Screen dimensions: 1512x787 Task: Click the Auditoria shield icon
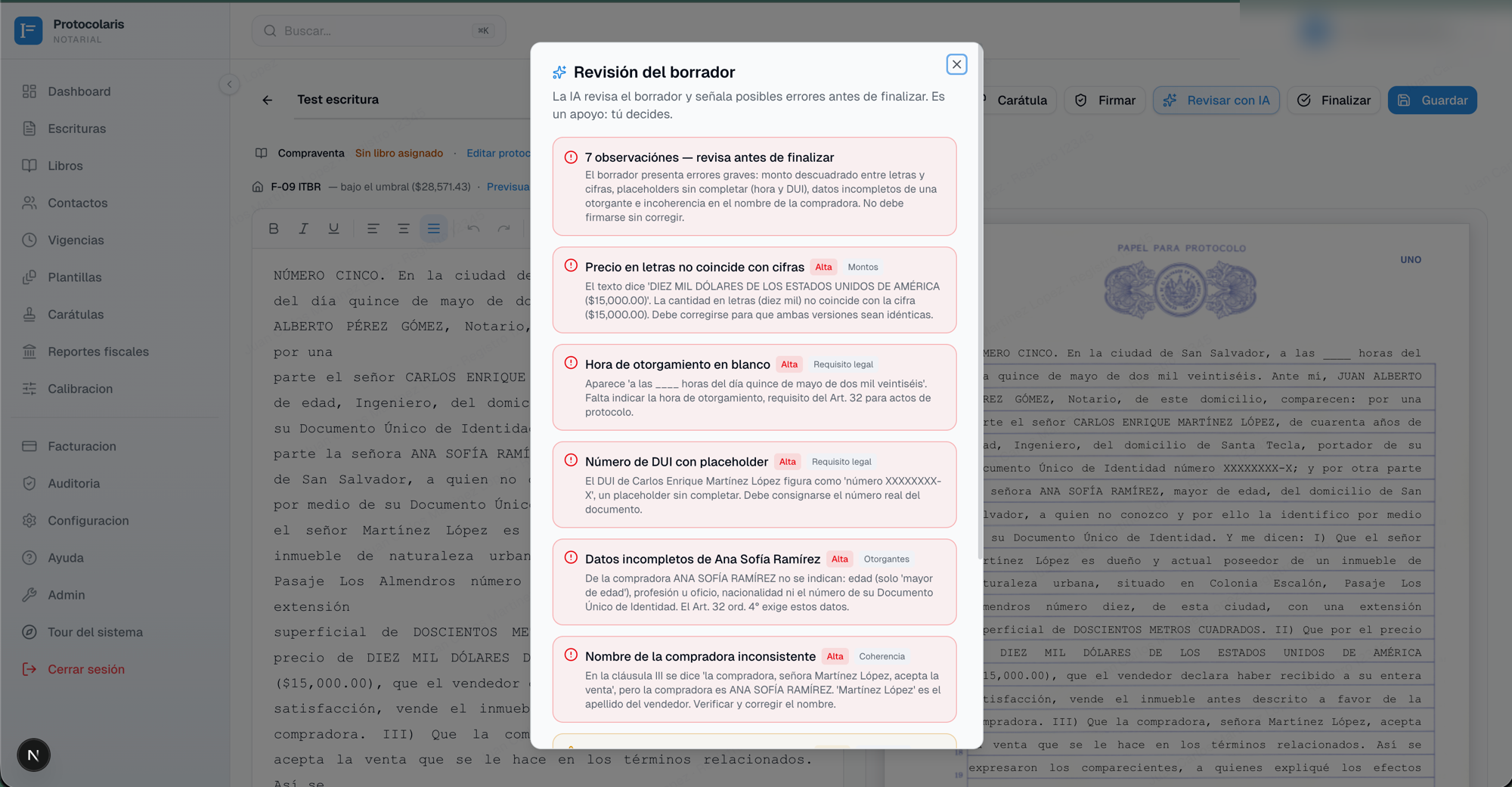tap(29, 483)
